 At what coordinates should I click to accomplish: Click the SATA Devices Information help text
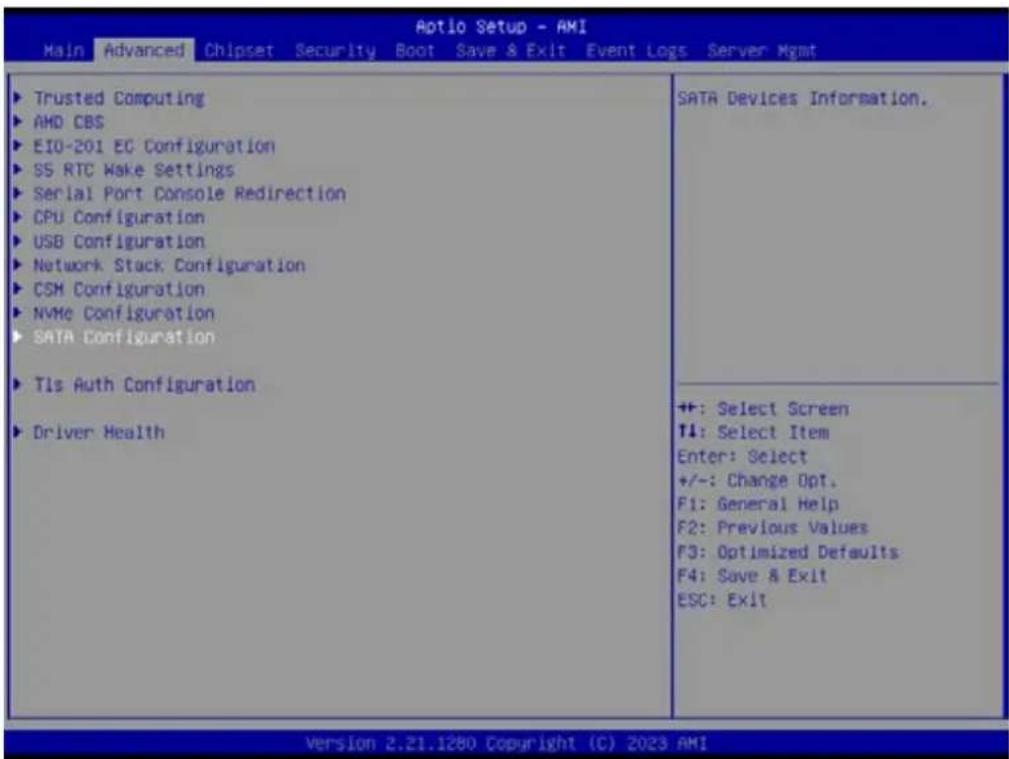click(802, 98)
